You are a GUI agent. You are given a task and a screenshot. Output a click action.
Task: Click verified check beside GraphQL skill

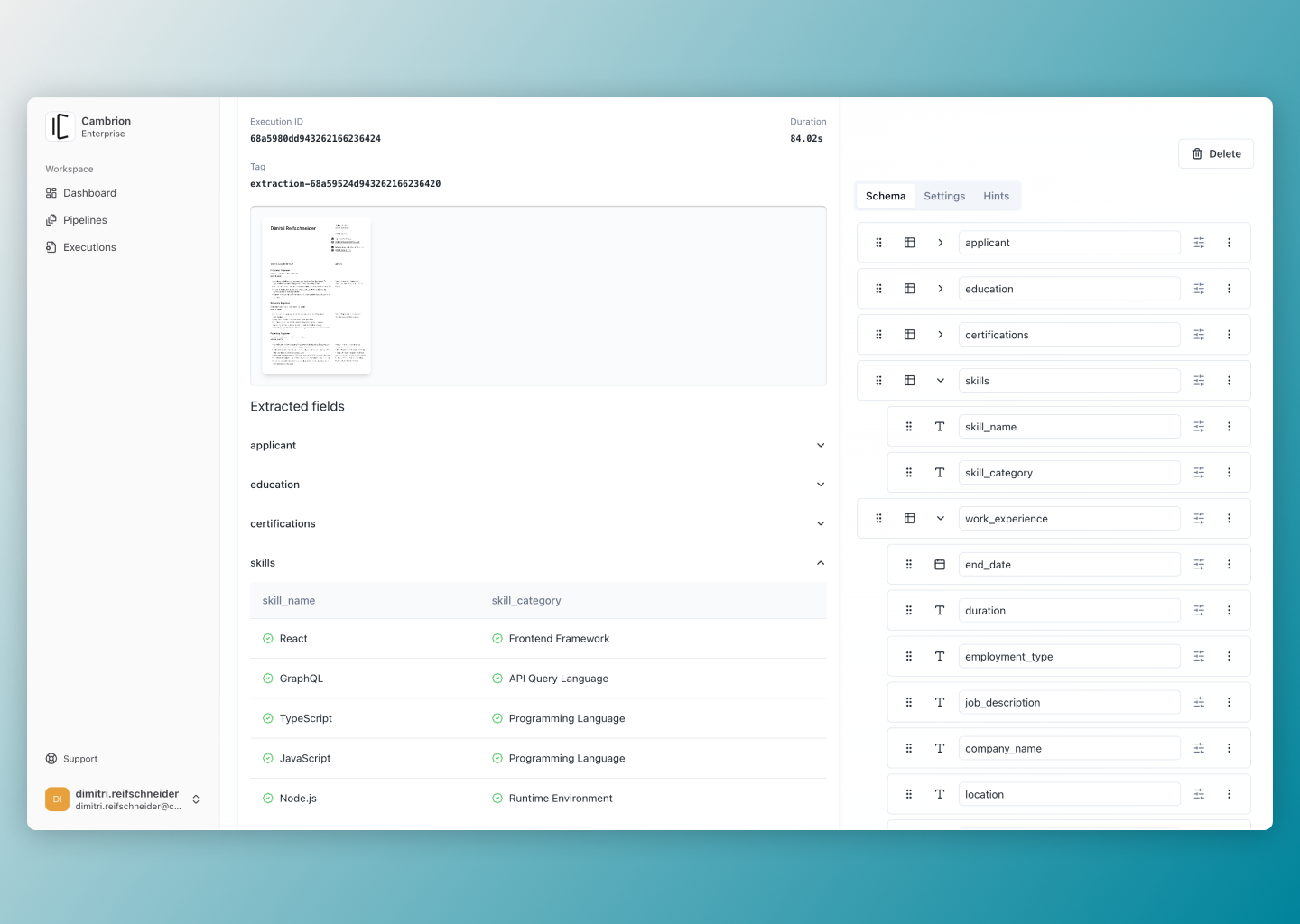pos(268,679)
